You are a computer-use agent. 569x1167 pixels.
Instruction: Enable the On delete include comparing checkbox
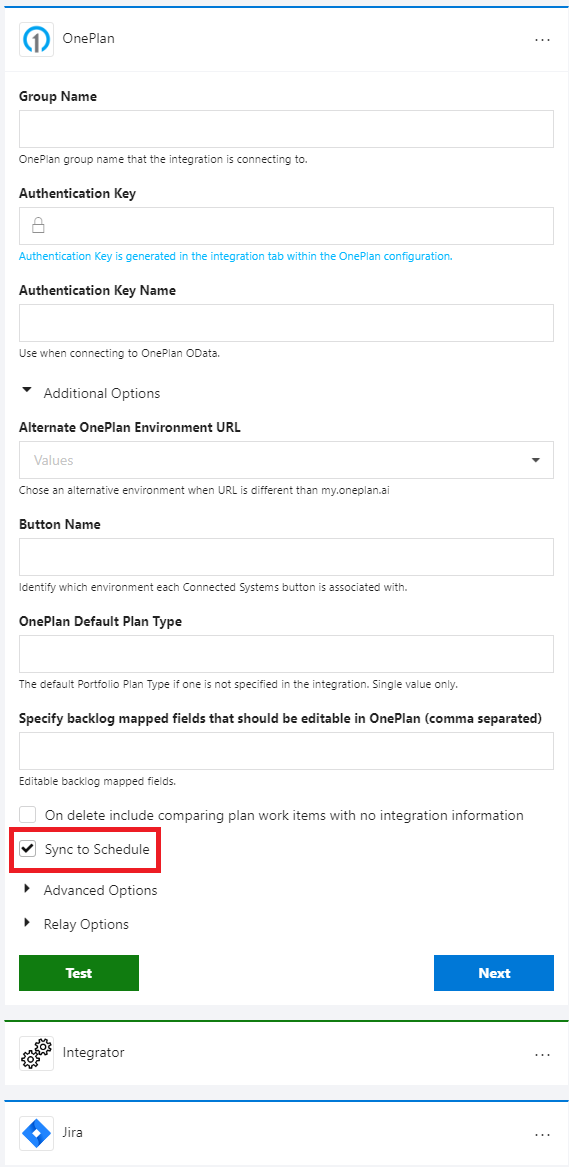pos(28,814)
